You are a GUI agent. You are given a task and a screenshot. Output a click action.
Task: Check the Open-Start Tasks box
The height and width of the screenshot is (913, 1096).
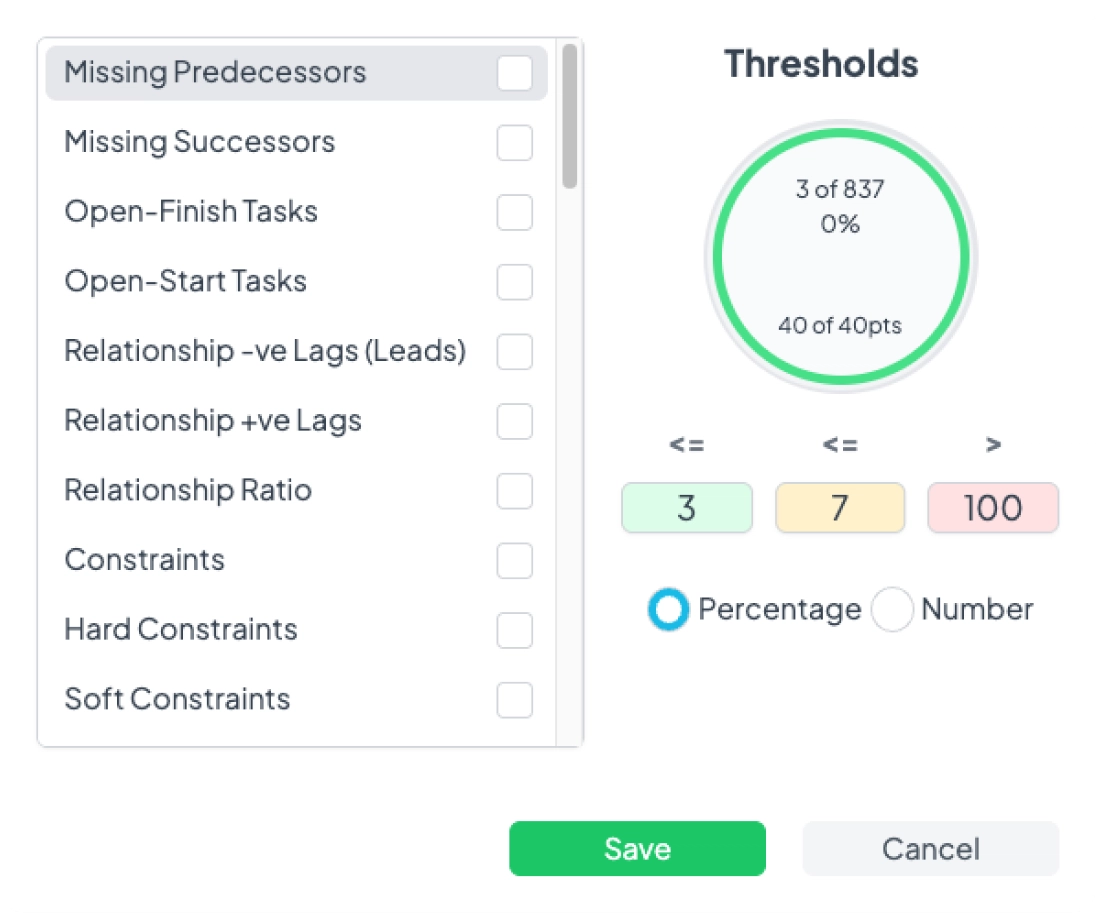[x=514, y=282]
